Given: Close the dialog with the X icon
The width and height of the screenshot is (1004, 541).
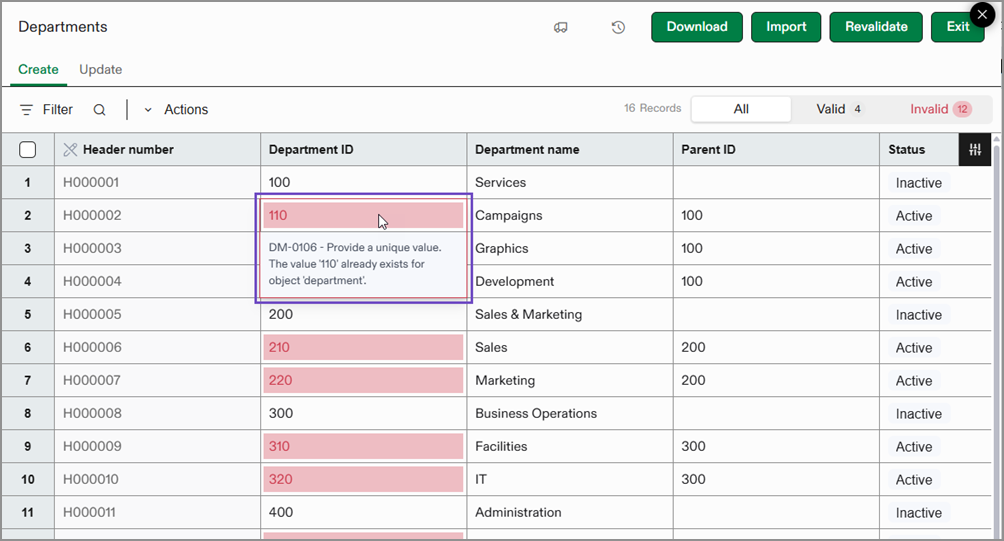Looking at the screenshot, I should [x=984, y=16].
